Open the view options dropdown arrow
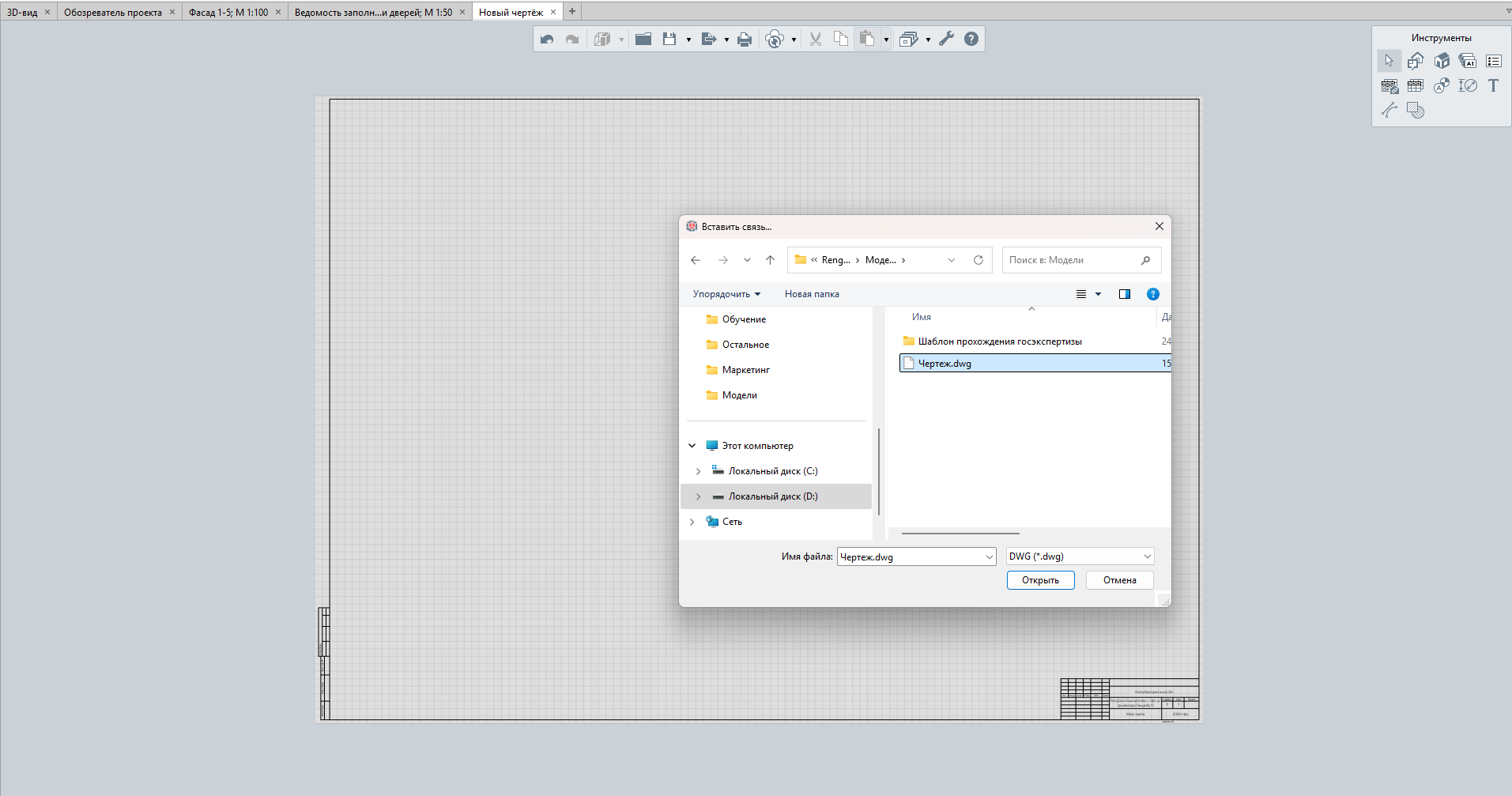 coord(1098,294)
